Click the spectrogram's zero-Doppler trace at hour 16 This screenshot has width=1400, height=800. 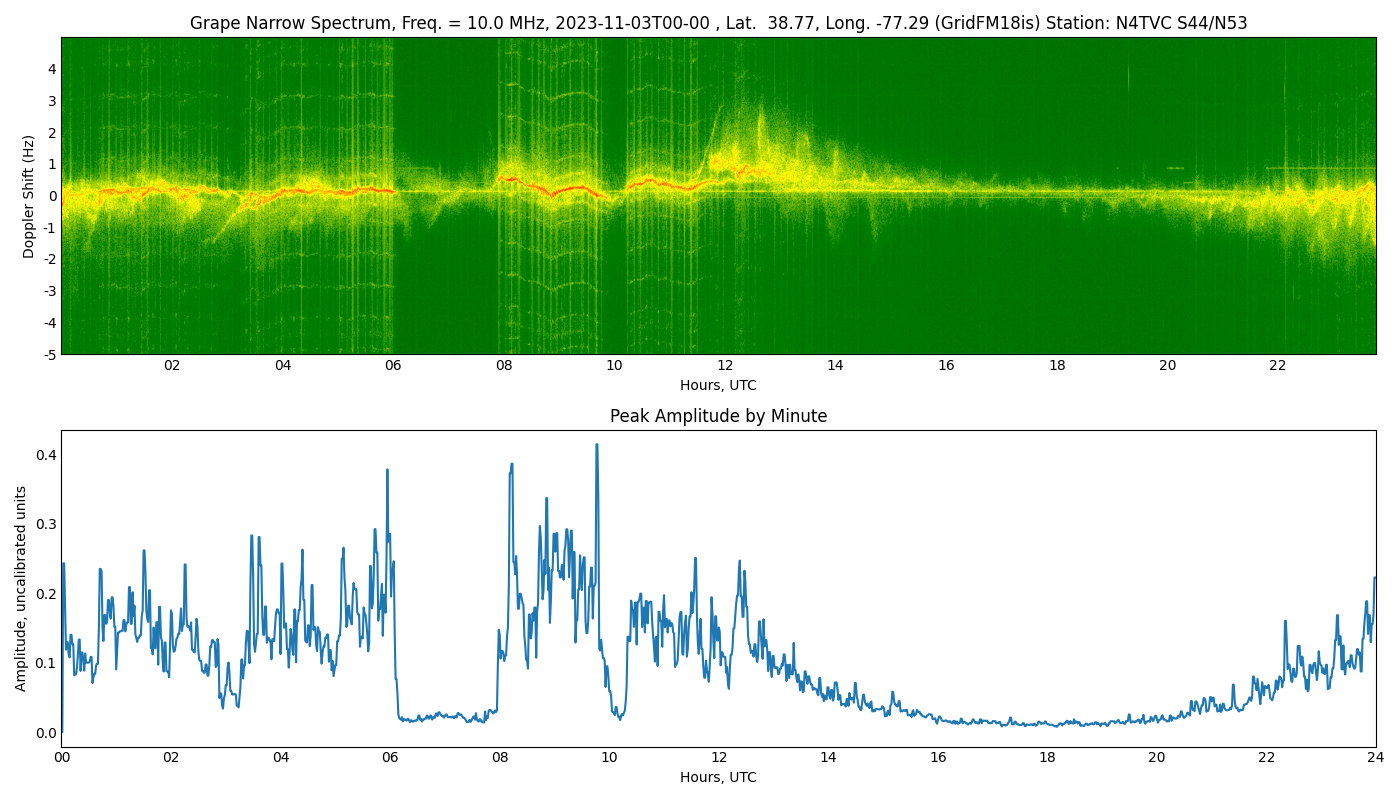click(x=946, y=191)
